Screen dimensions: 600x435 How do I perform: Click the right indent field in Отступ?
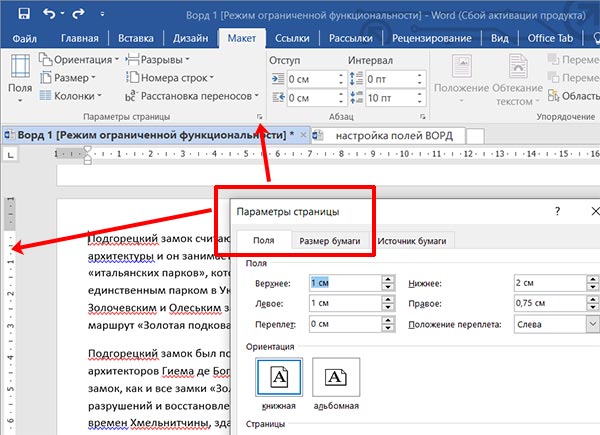(312, 98)
